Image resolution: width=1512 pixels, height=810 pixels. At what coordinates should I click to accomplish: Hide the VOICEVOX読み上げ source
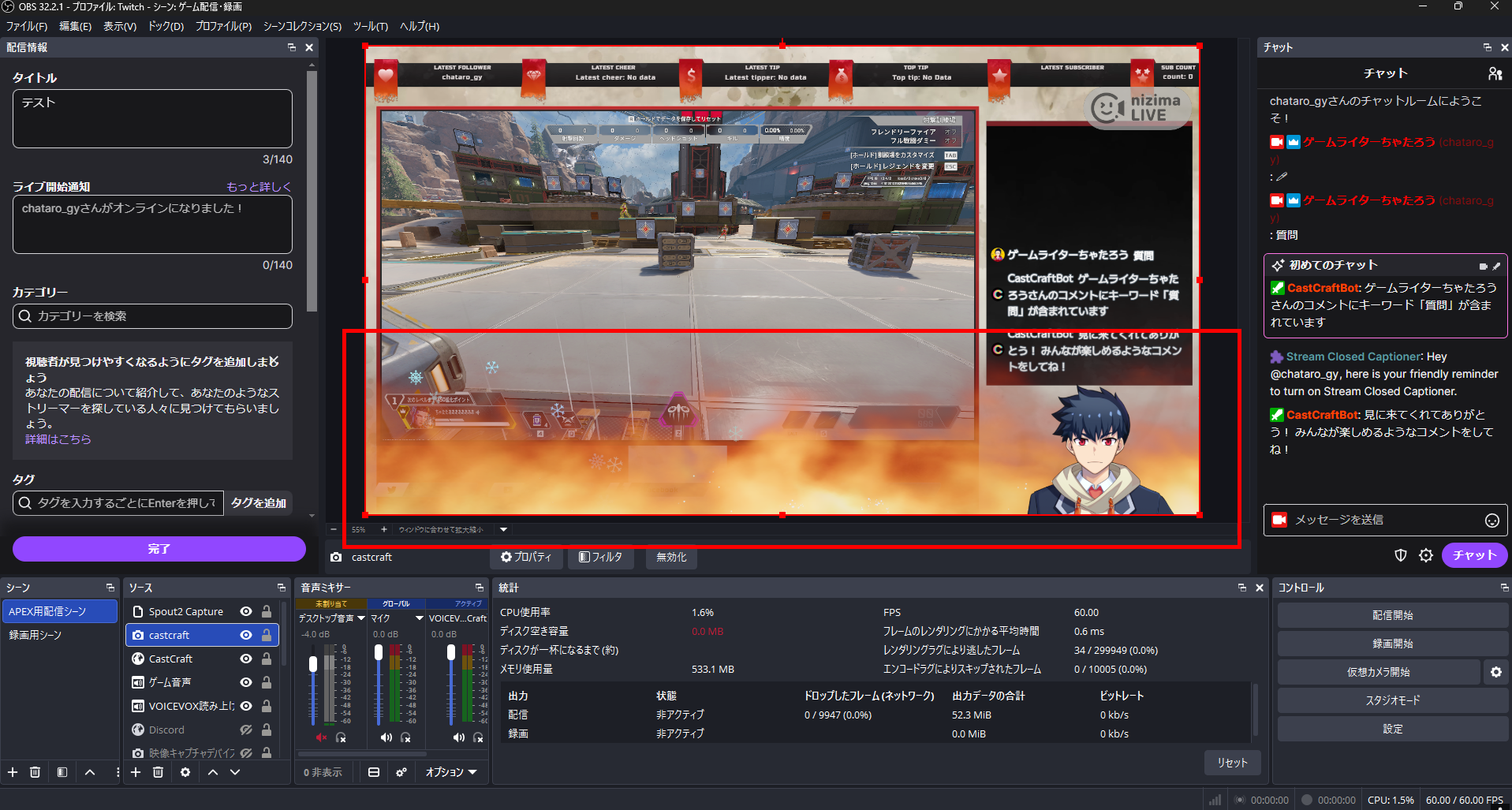pyautogui.click(x=246, y=706)
